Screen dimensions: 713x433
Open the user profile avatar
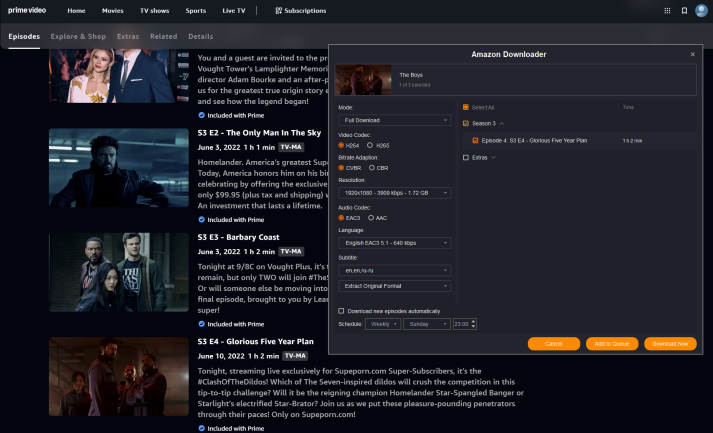[x=702, y=11]
